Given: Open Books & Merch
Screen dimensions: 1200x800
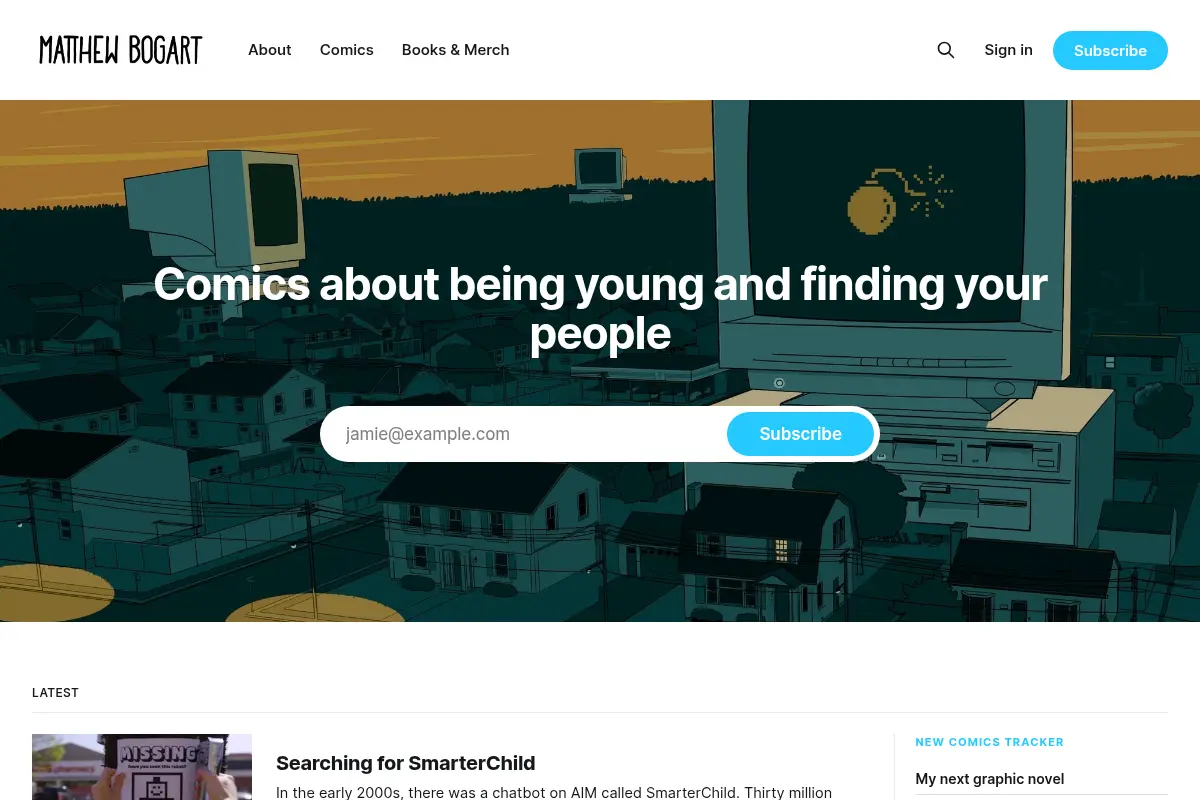Looking at the screenshot, I should pyautogui.click(x=456, y=50).
